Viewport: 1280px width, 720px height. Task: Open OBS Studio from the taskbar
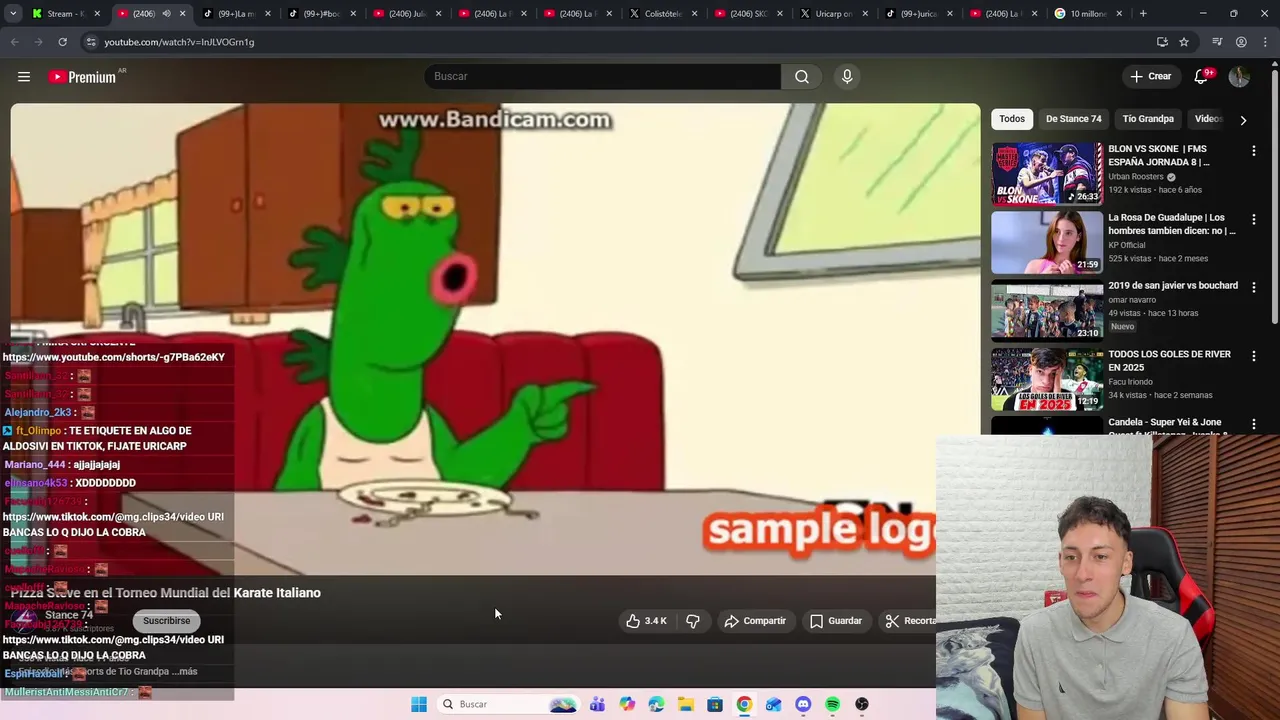point(862,704)
